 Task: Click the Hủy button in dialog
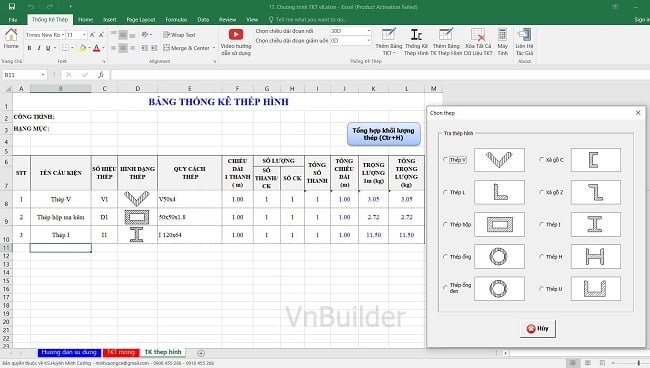point(538,329)
